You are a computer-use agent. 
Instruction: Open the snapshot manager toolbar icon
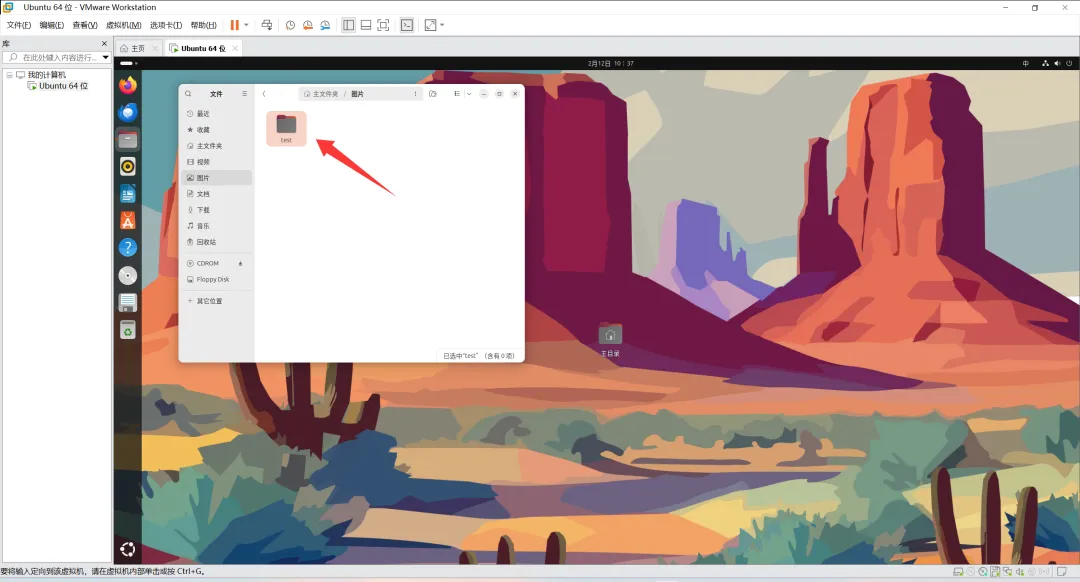click(x=325, y=25)
